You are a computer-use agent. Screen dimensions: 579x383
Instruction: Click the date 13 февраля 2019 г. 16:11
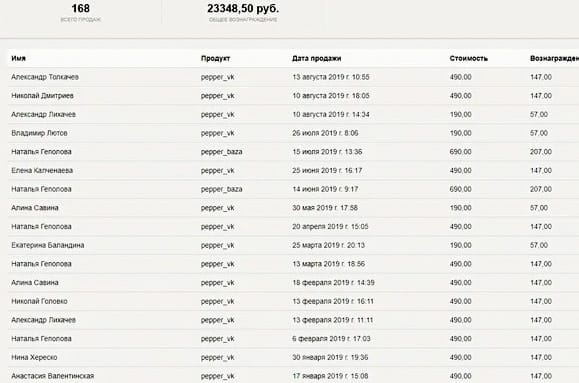(x=333, y=301)
